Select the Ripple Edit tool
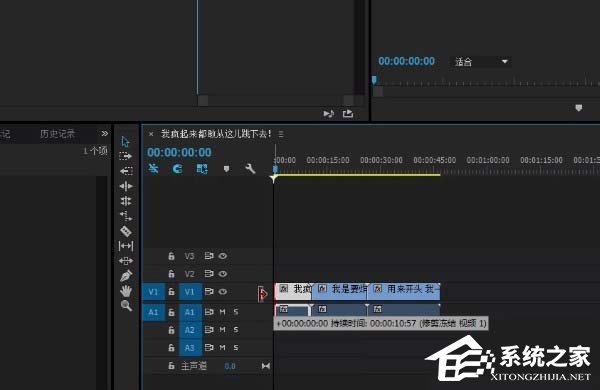The height and width of the screenshot is (390, 600). 126,186
